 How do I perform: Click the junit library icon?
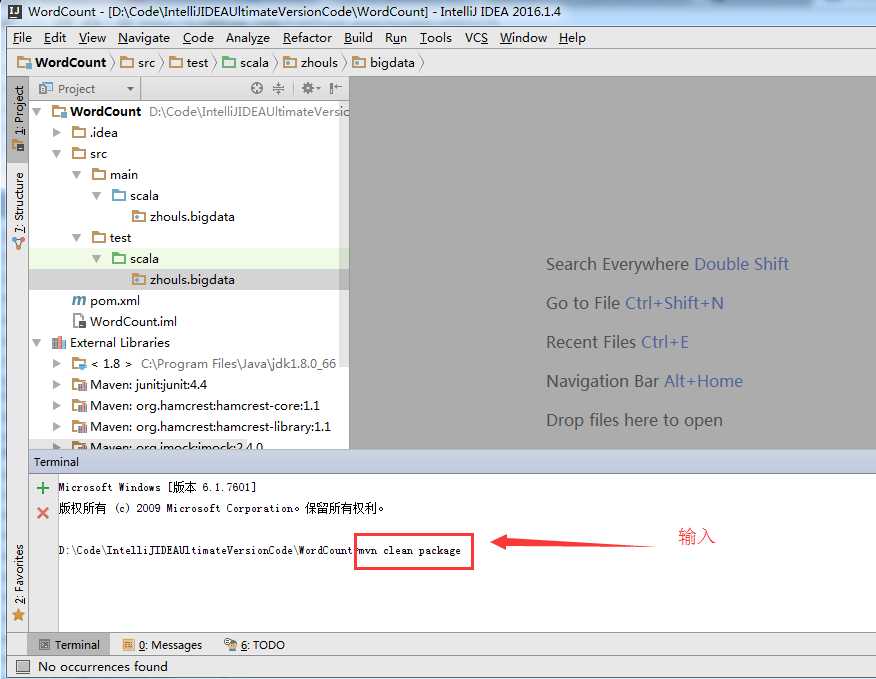pyautogui.click(x=79, y=384)
